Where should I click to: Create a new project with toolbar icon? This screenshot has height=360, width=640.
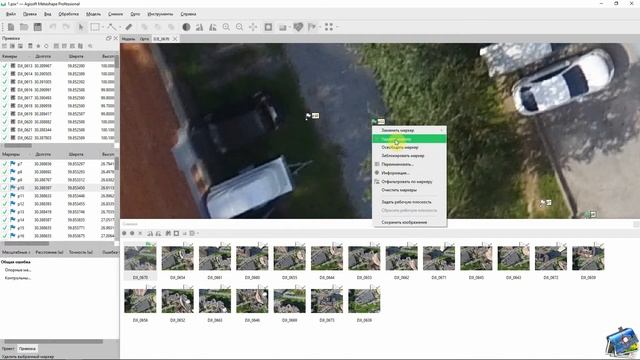click(x=11, y=27)
